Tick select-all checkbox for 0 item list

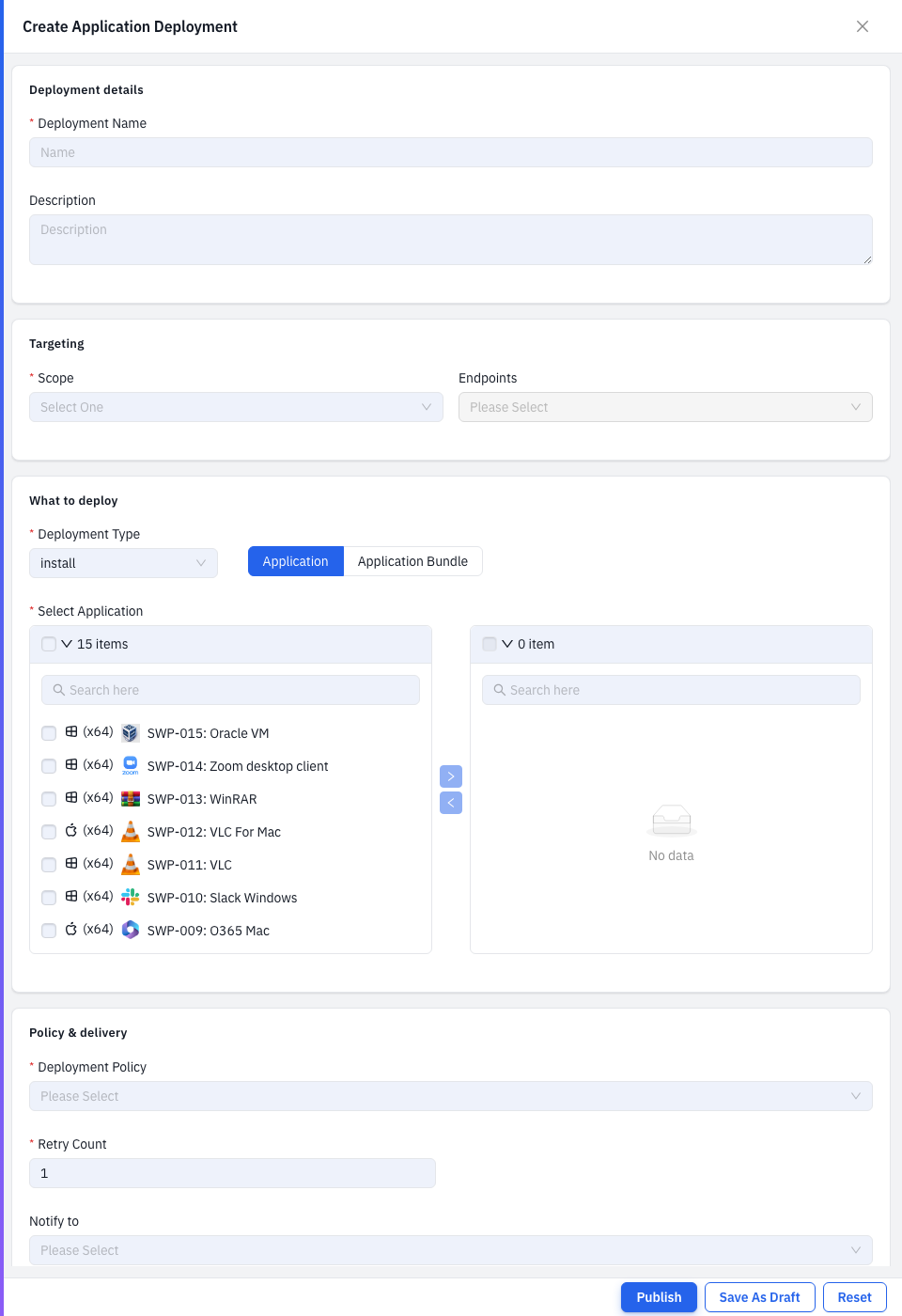490,644
